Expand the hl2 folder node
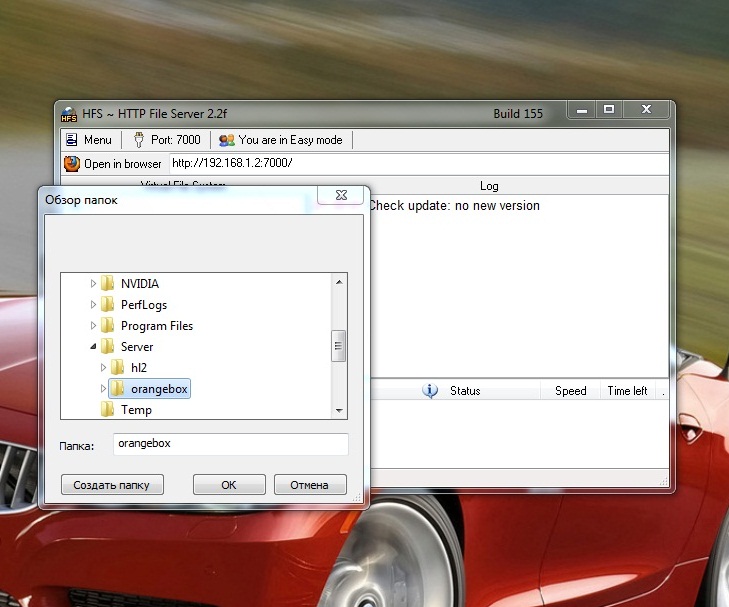Image resolution: width=729 pixels, height=607 pixels. [x=103, y=368]
